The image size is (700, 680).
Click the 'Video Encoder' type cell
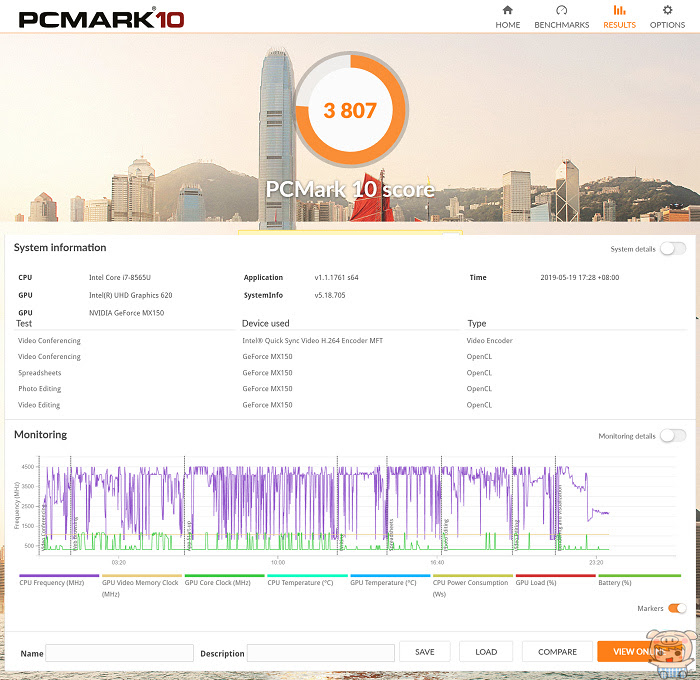click(489, 341)
